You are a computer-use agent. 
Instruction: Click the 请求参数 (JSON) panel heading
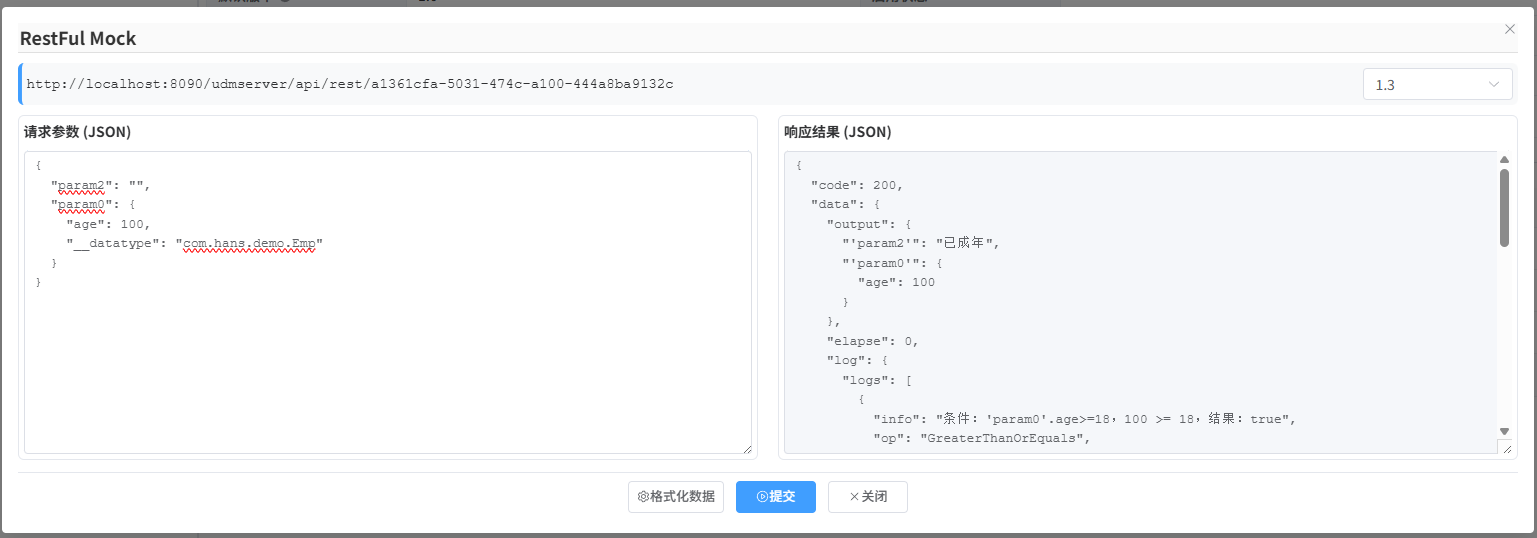(78, 132)
